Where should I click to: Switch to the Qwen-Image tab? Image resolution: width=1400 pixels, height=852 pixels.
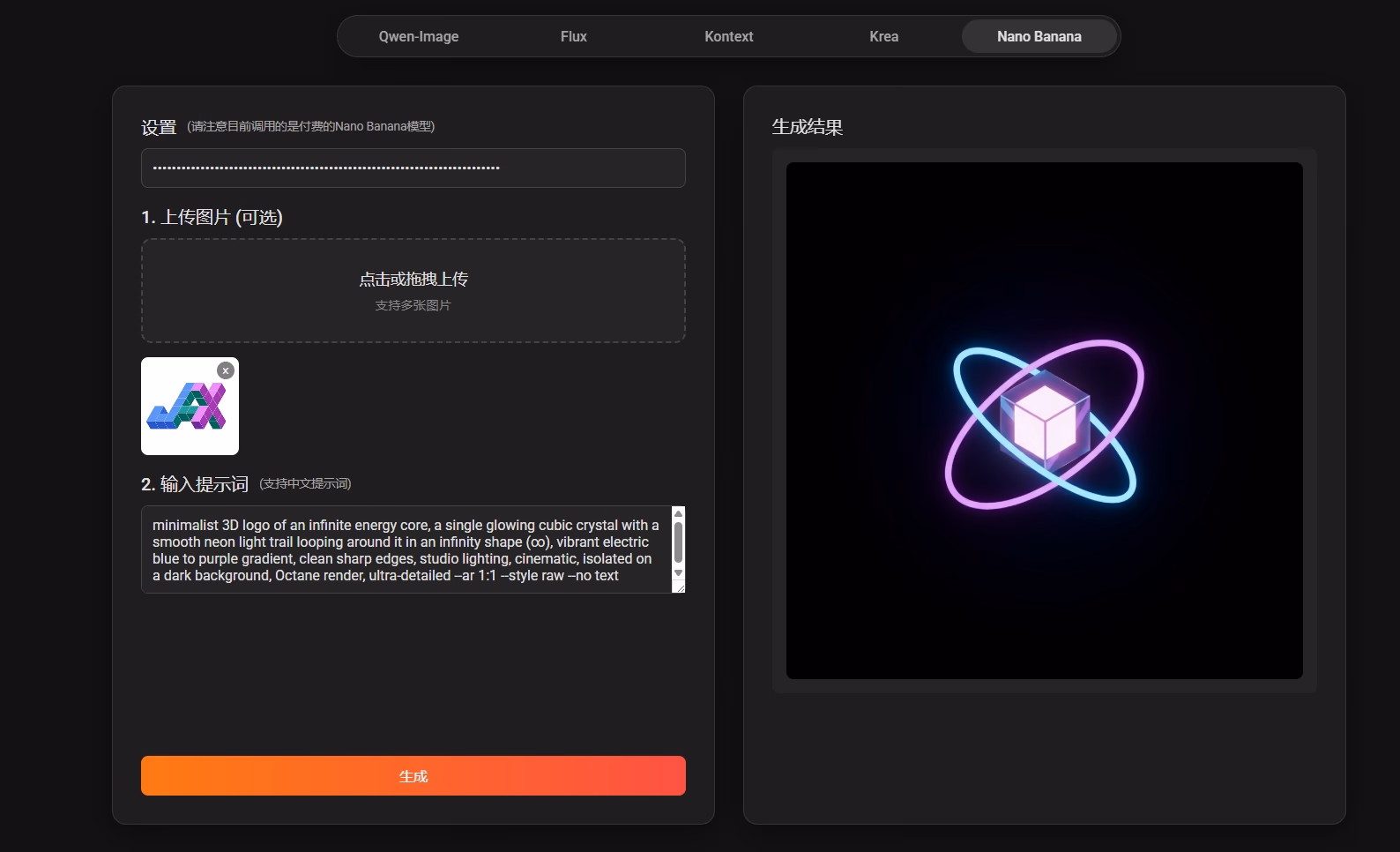pos(419,37)
